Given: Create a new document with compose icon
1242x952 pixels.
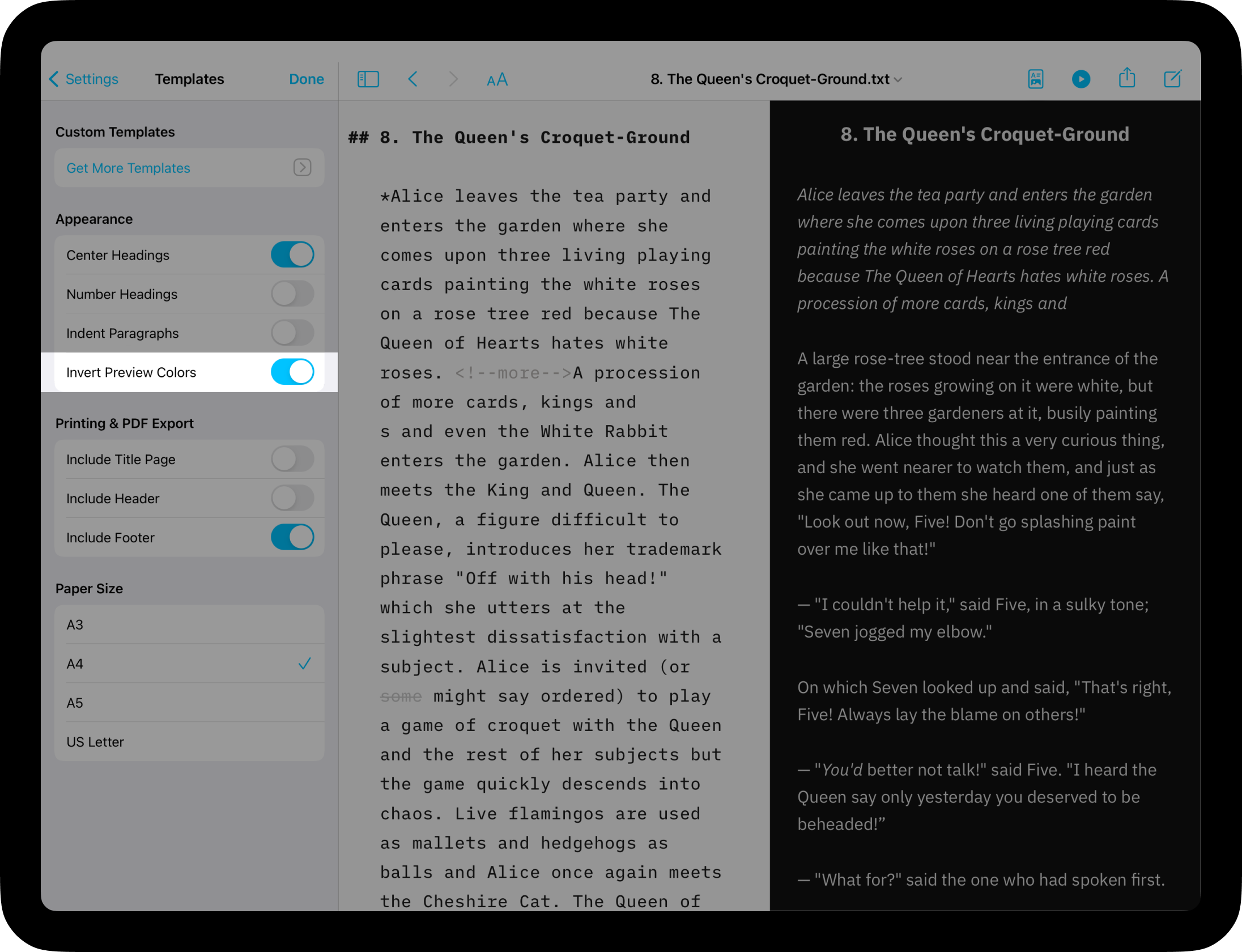Looking at the screenshot, I should point(1172,79).
